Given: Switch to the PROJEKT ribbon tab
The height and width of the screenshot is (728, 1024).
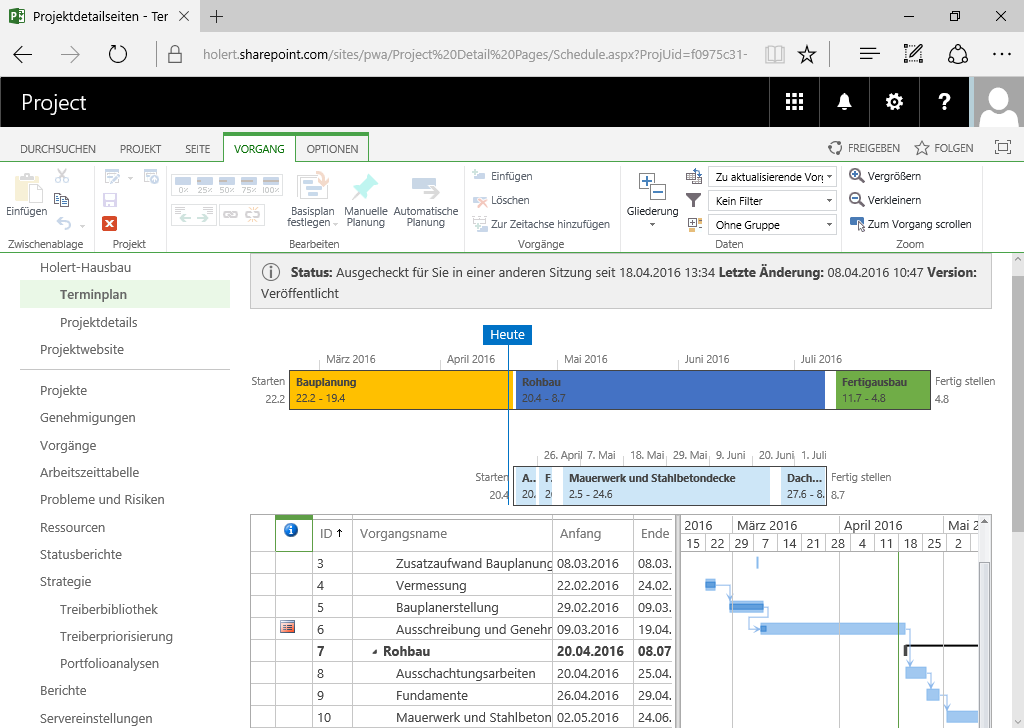Looking at the screenshot, I should click(140, 149).
